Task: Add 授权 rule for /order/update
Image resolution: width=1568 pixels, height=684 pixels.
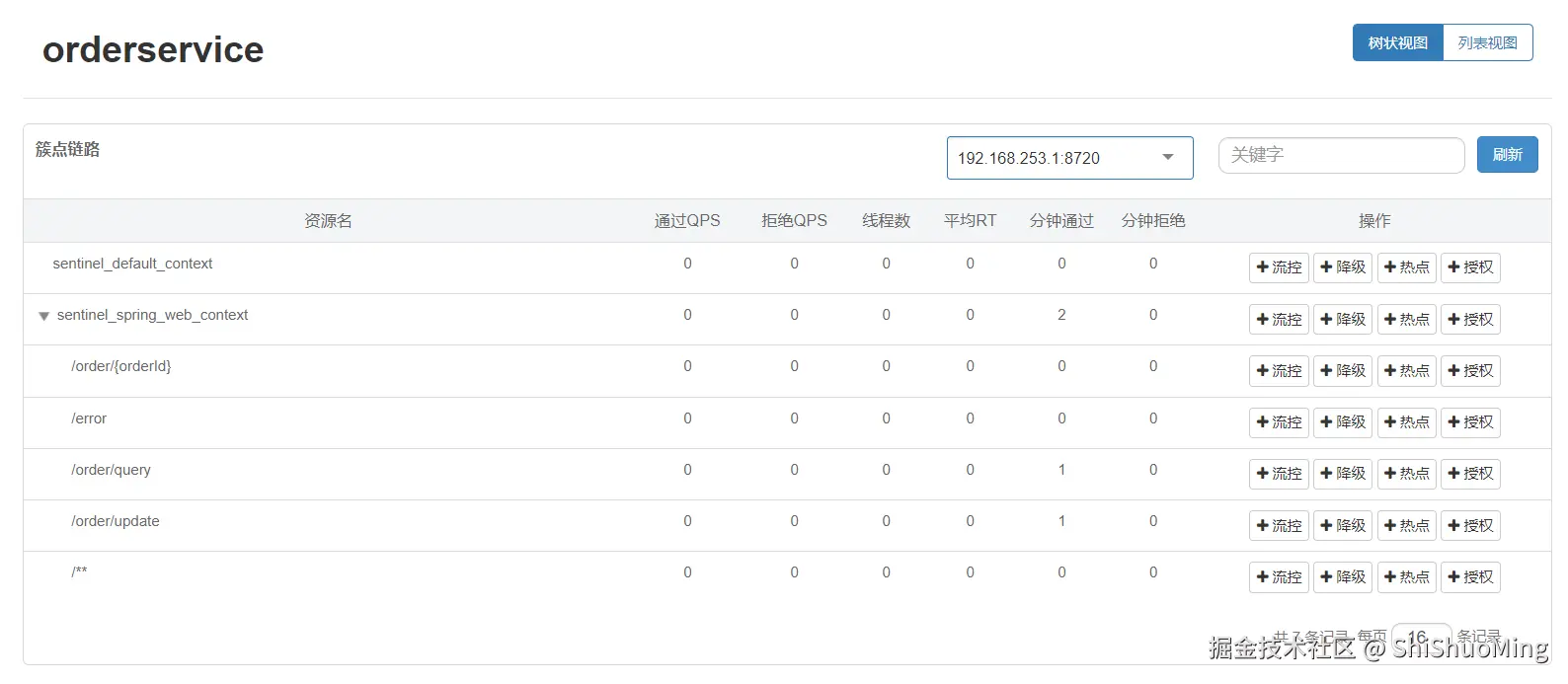Action: tap(1470, 526)
